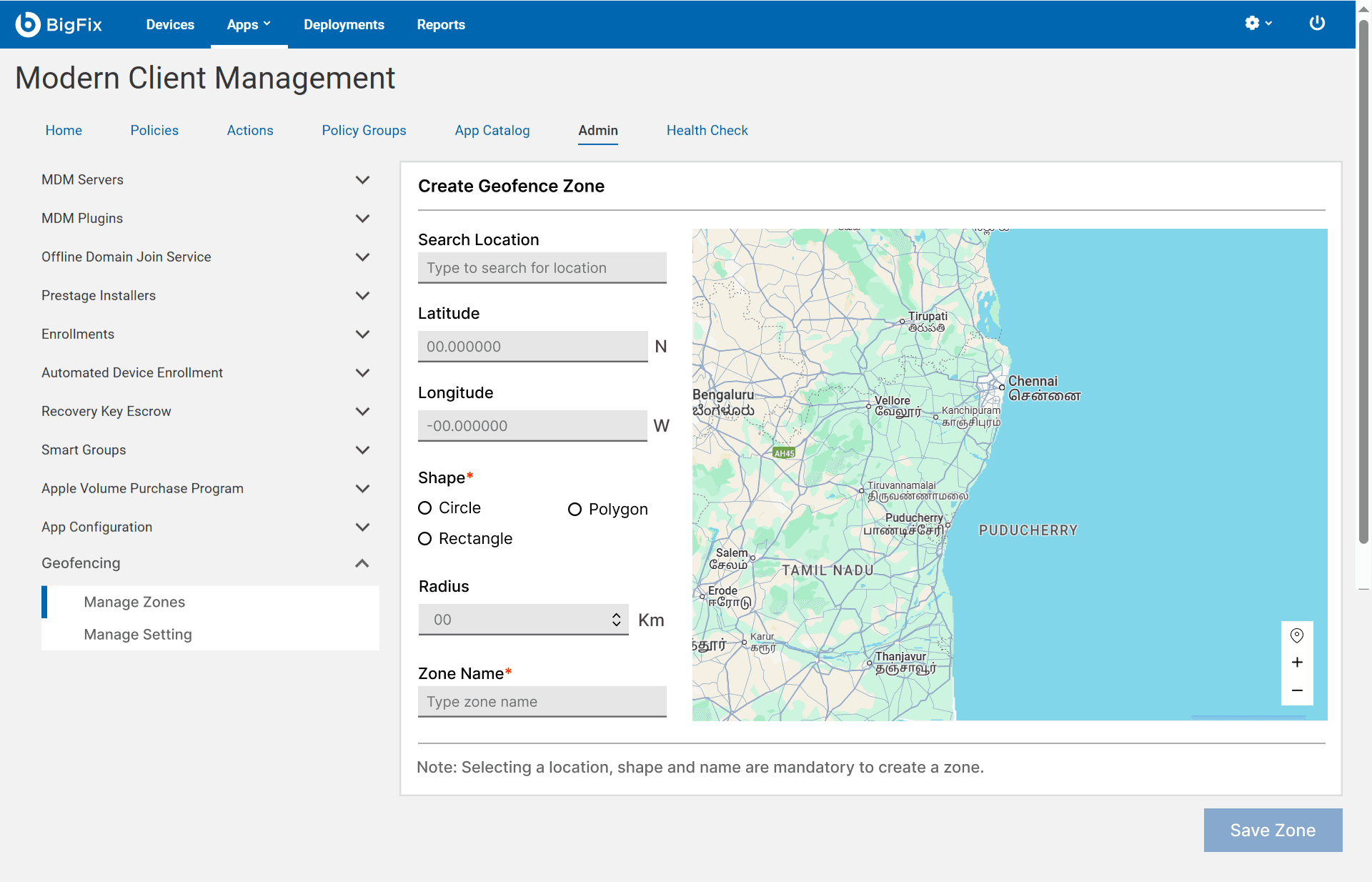Expand the MDM Plugins section

[x=362, y=218]
